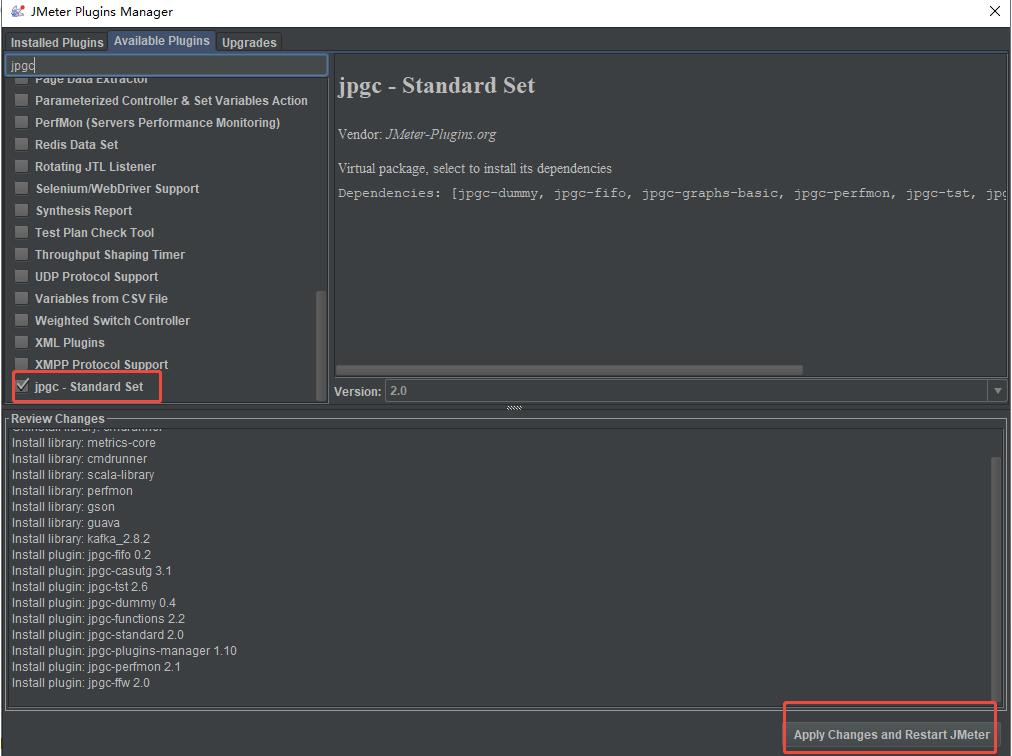
Task: Click 'Install plugin: jpgc-ffw 2.0' line
Action: (81, 682)
